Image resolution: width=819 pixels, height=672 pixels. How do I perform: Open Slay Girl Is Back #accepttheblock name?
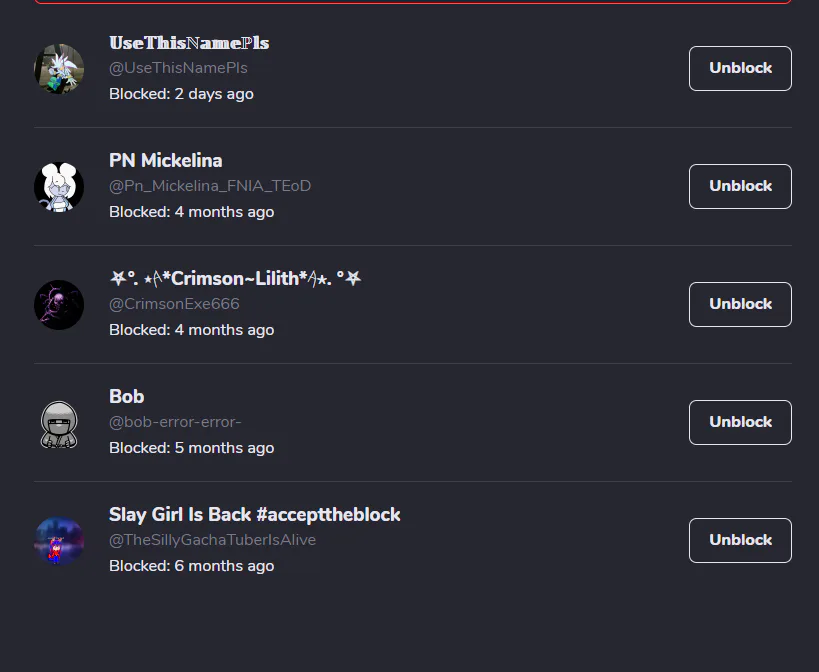(x=255, y=515)
